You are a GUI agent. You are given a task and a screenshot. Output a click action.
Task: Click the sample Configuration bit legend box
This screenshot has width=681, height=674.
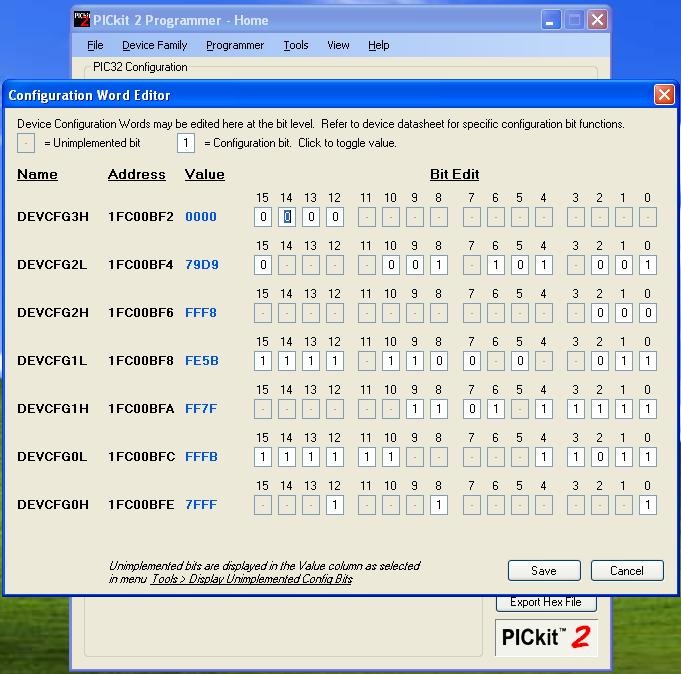(186, 143)
